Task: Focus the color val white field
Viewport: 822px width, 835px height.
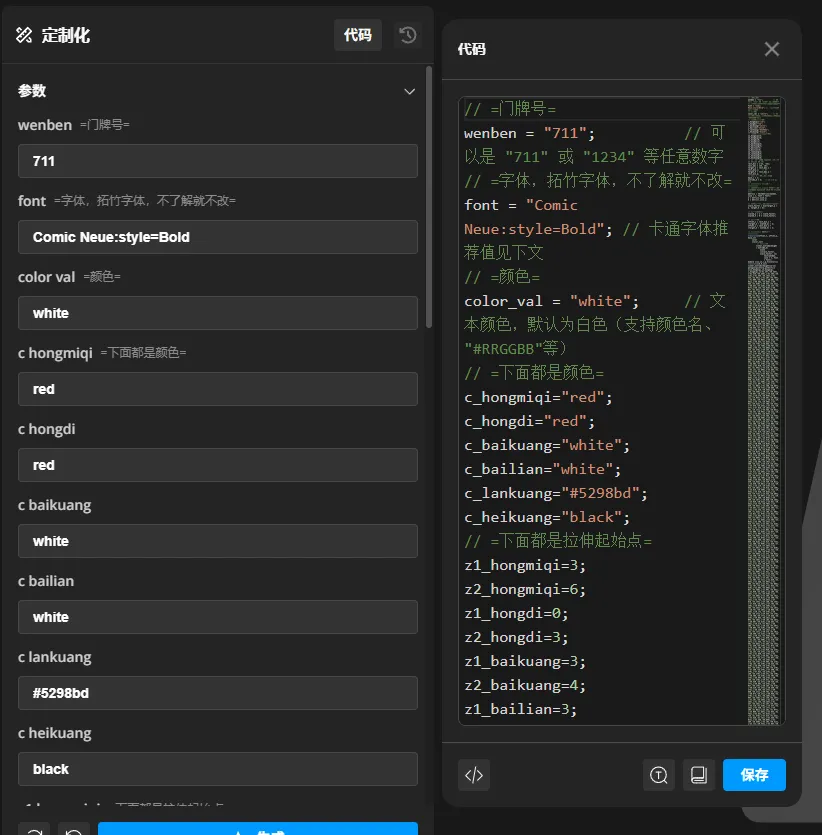Action: pos(218,313)
